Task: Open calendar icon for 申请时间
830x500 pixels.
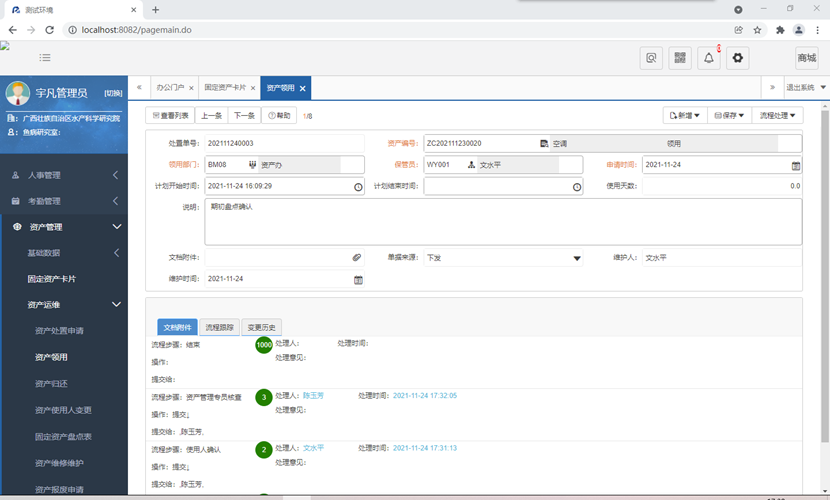Action: coord(796,166)
